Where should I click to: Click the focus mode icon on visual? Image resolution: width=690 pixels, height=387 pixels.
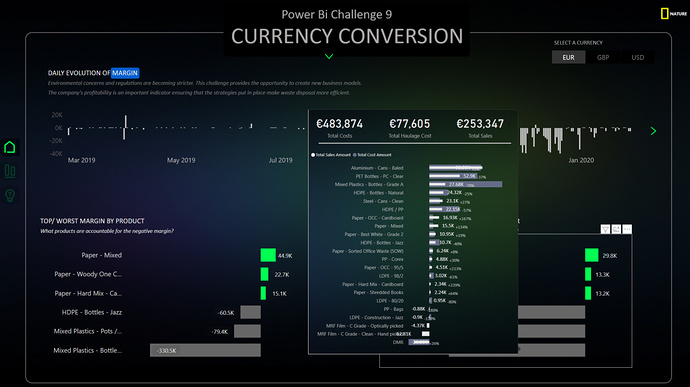[616, 229]
